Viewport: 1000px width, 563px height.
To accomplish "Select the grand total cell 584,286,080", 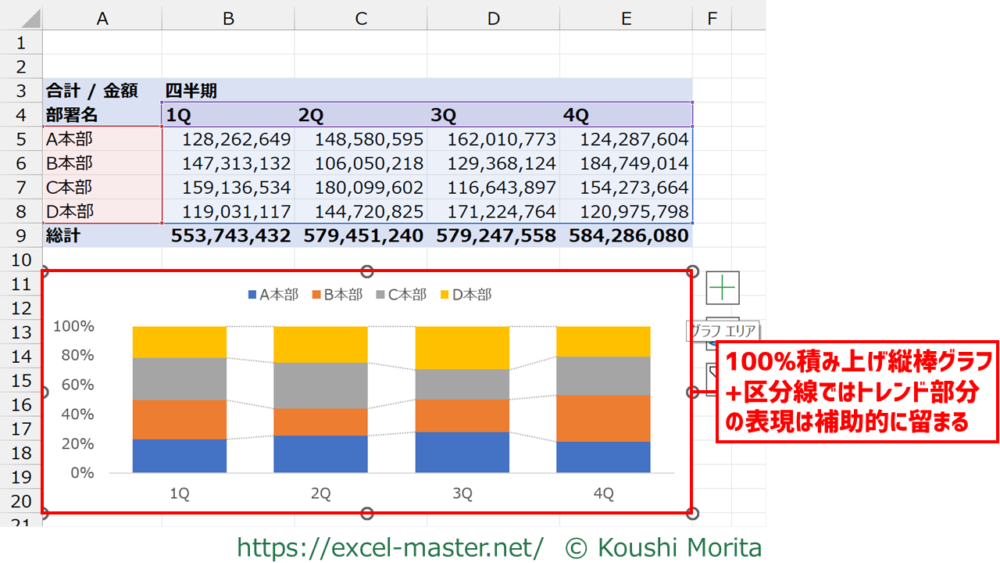I will click(x=627, y=236).
